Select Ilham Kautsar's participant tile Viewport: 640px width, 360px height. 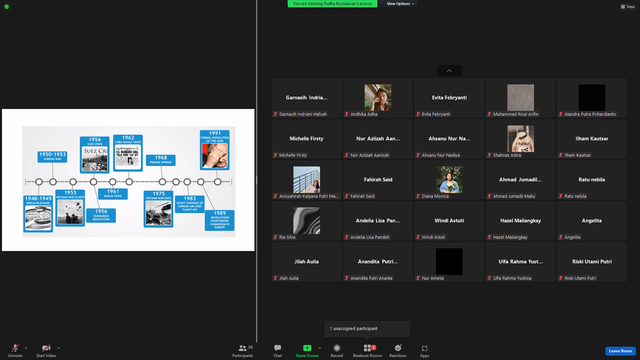[592, 139]
